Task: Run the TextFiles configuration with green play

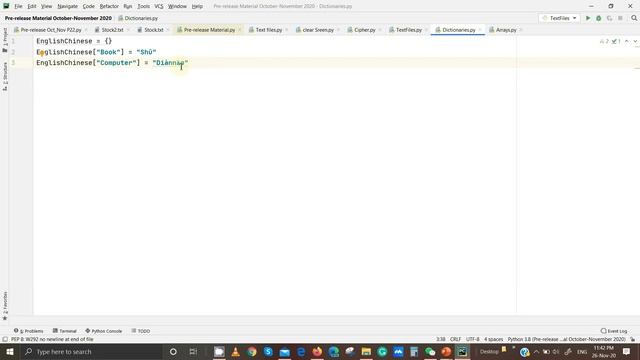Action: click(588, 18)
